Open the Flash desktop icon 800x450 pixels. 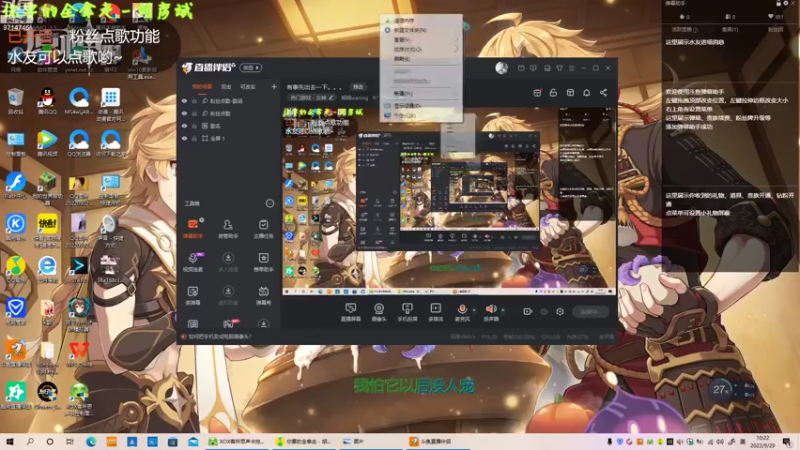pyautogui.click(x=15, y=185)
